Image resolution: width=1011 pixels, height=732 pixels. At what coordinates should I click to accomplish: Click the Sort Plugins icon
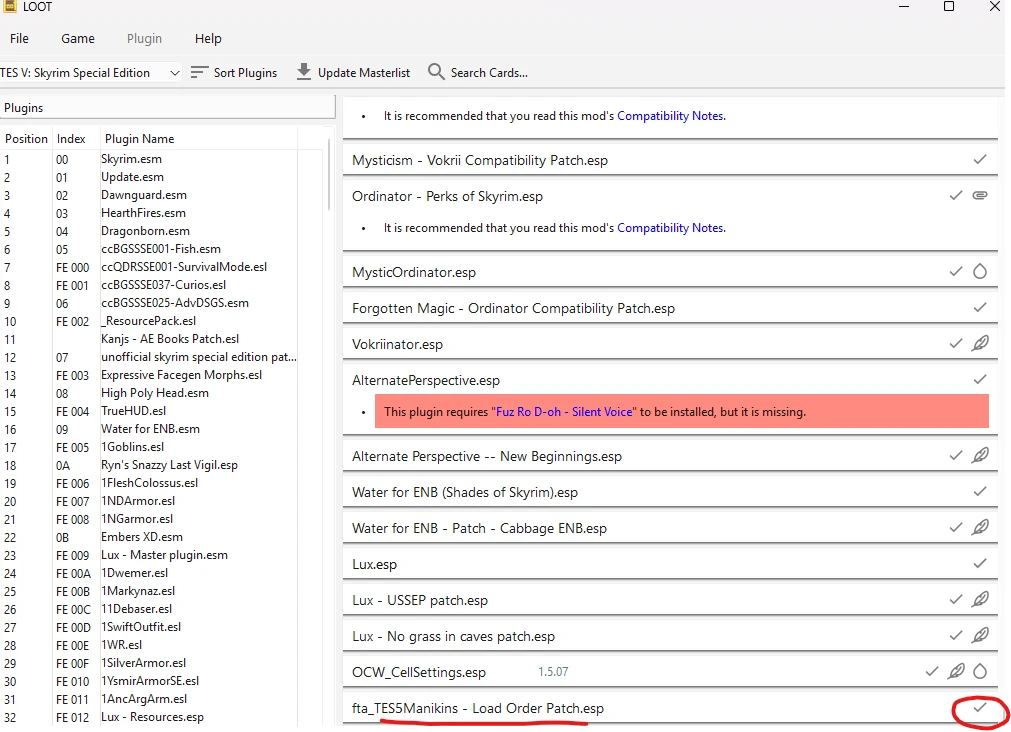click(199, 72)
